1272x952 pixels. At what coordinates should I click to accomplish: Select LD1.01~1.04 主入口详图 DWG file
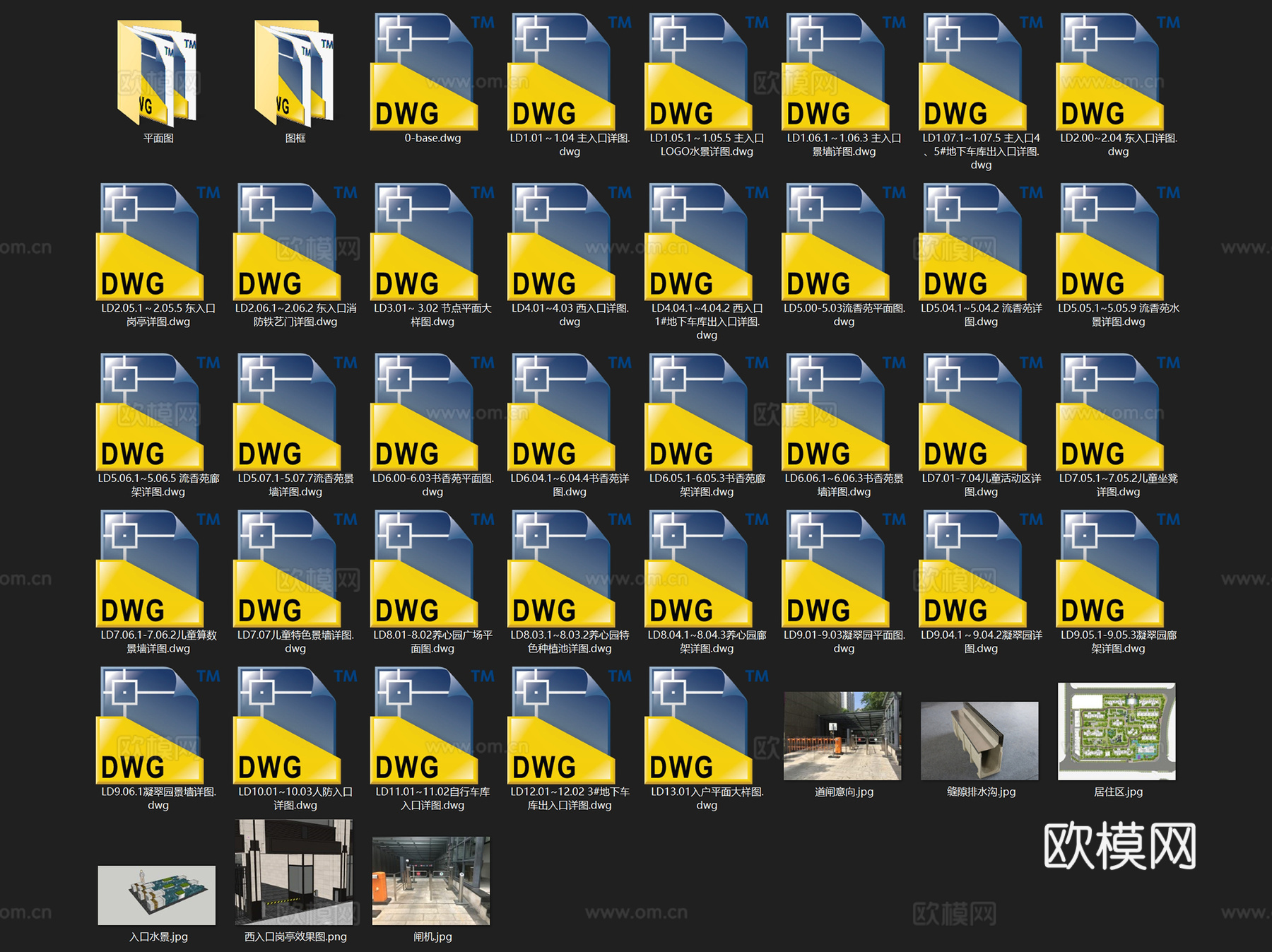pos(562,74)
